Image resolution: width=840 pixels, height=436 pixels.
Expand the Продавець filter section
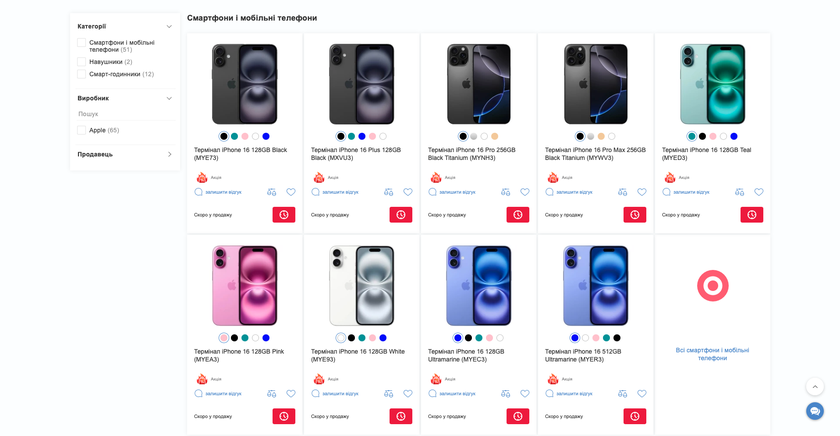[x=169, y=154]
